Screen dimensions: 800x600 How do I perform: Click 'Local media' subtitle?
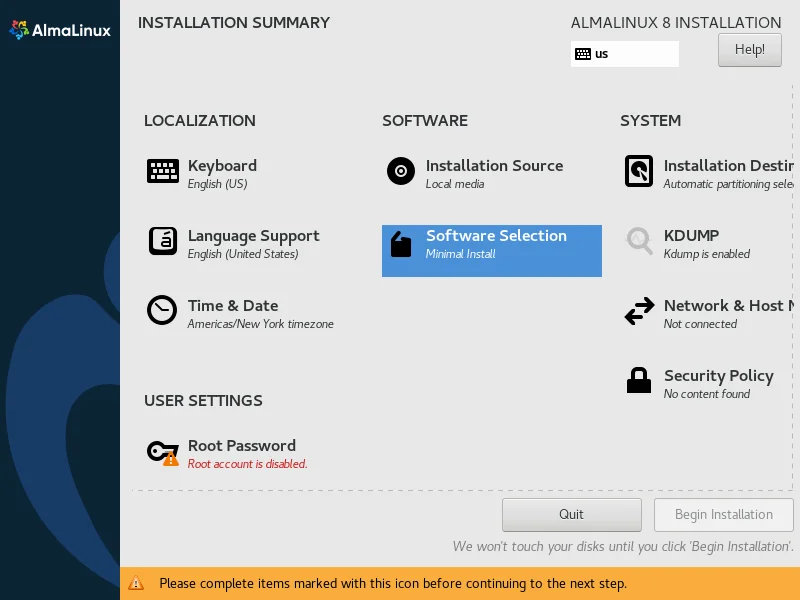pos(455,184)
